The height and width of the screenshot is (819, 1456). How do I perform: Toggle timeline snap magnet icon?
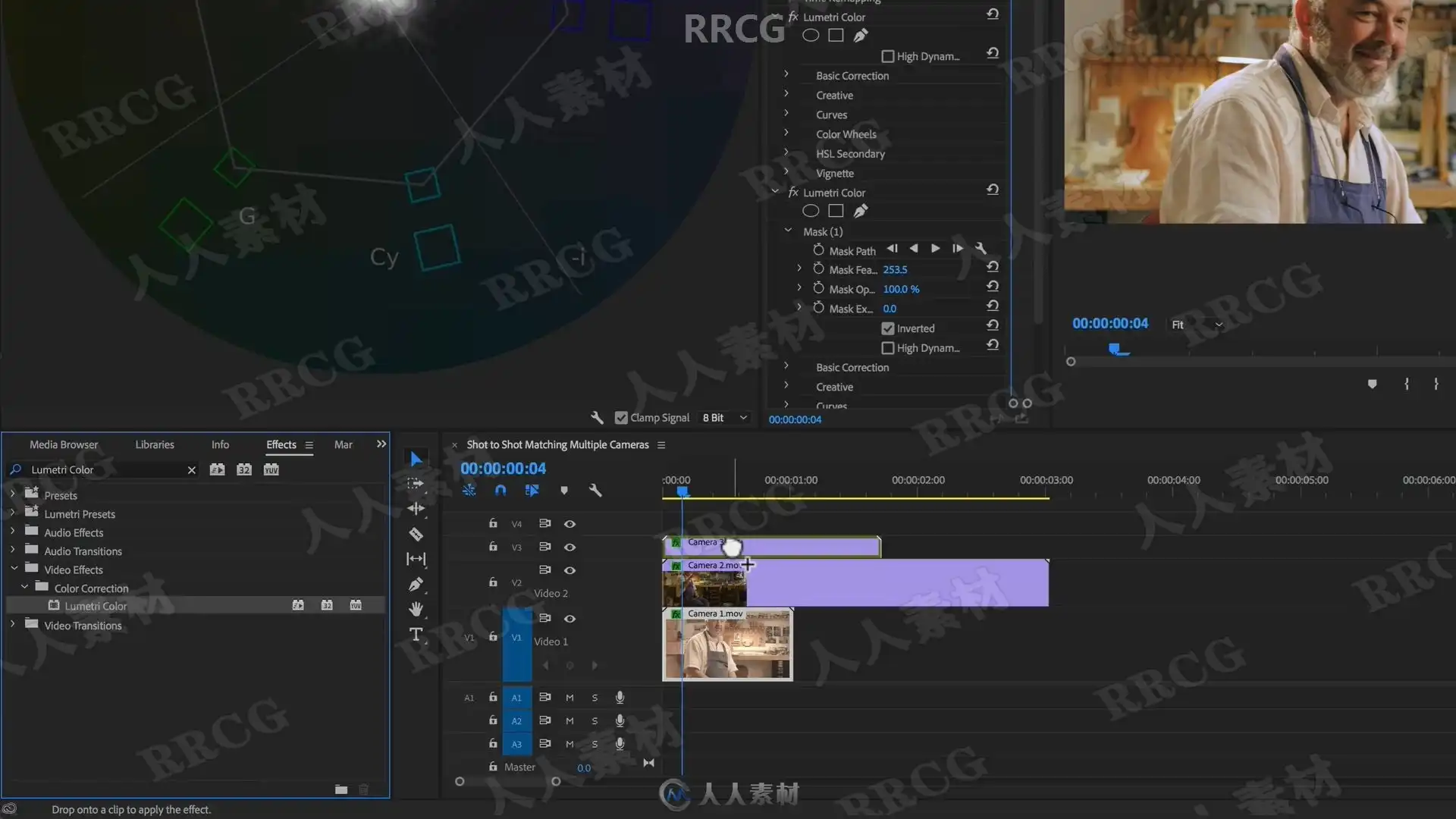pyautogui.click(x=500, y=491)
